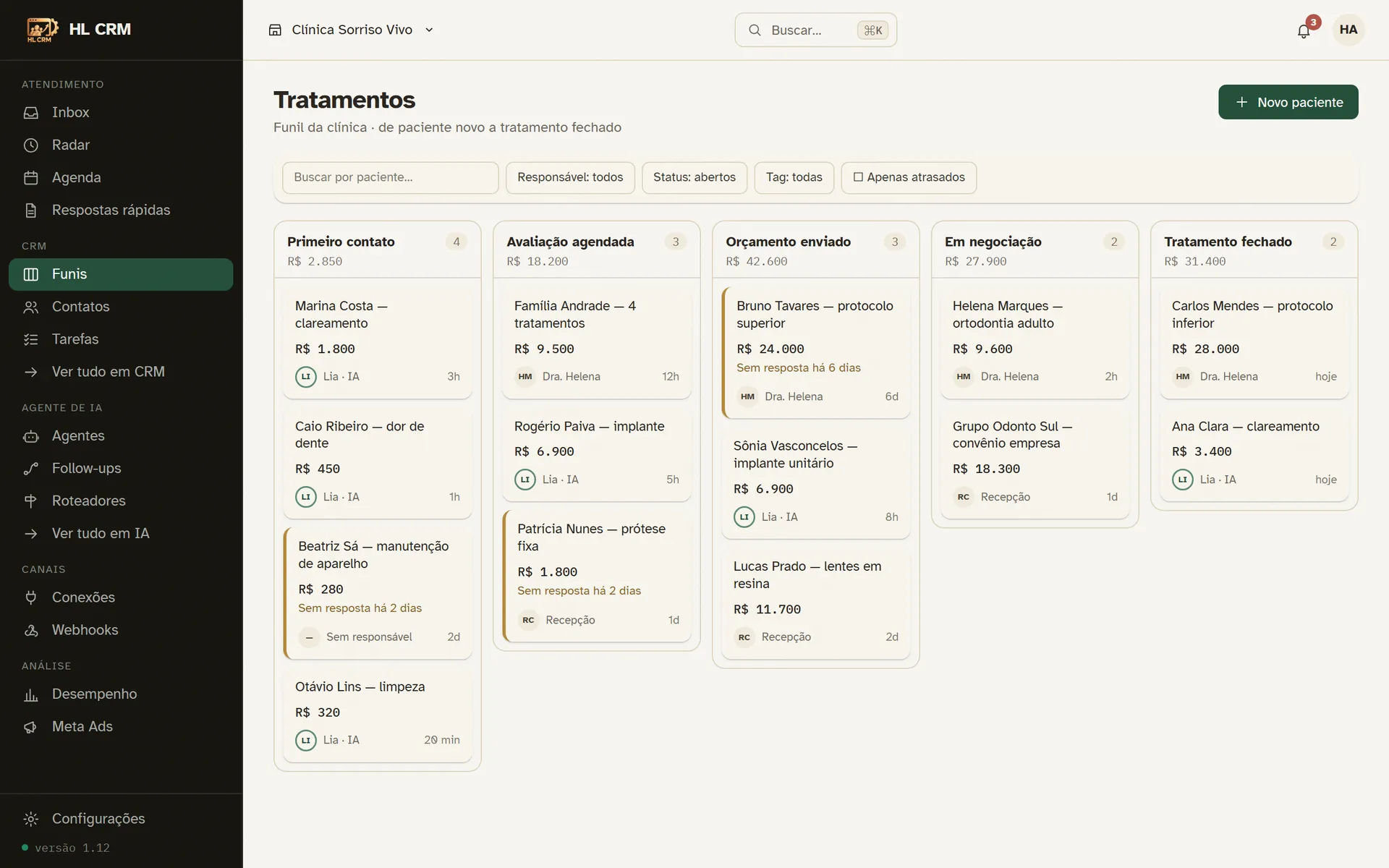1389x868 pixels.
Task: Open the Conexões plug icon
Action: click(30, 597)
